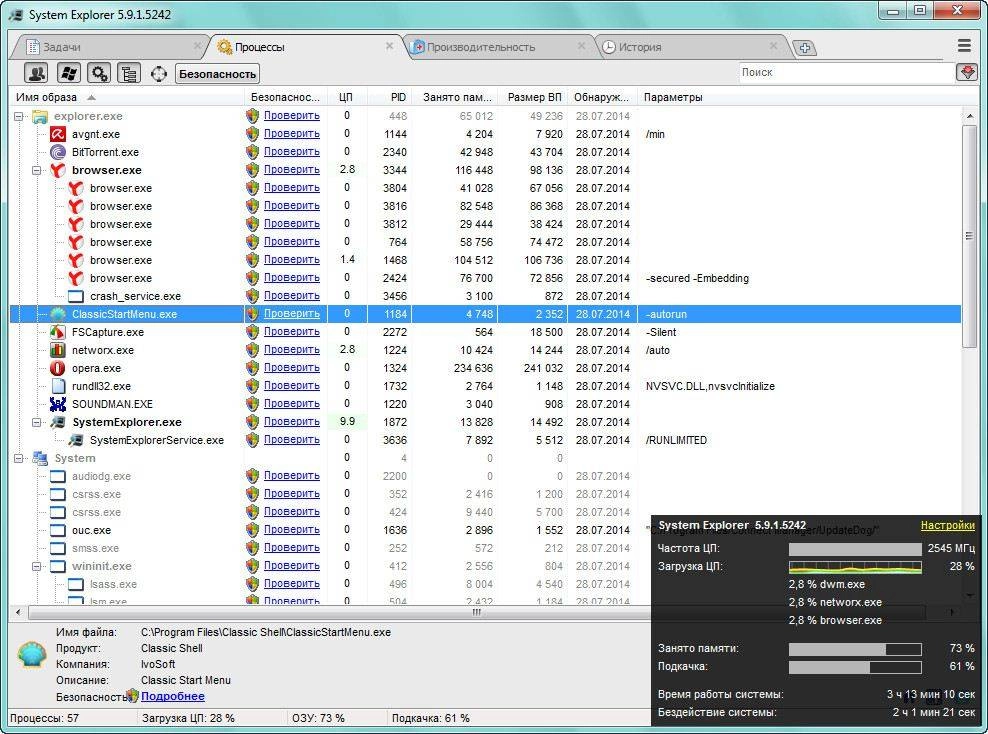Click Проверить link for BitTorrent.exe
Screen dimensions: 988x734
tap(292, 151)
